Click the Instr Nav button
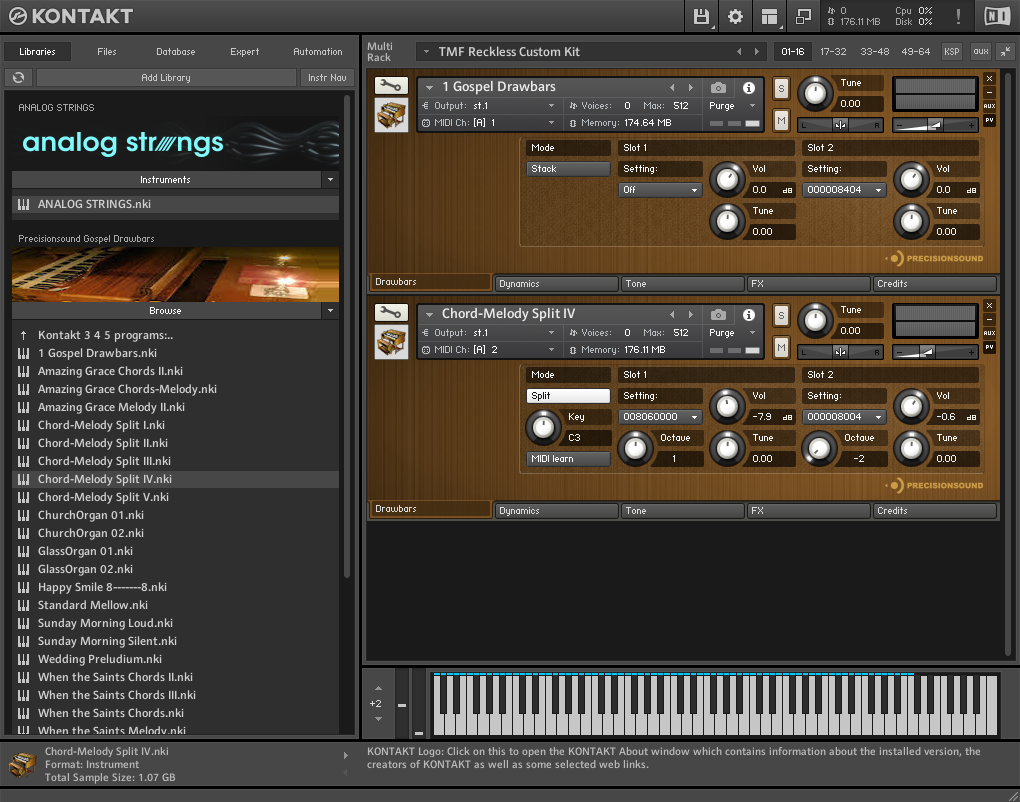This screenshot has height=802, width=1020. [x=327, y=77]
